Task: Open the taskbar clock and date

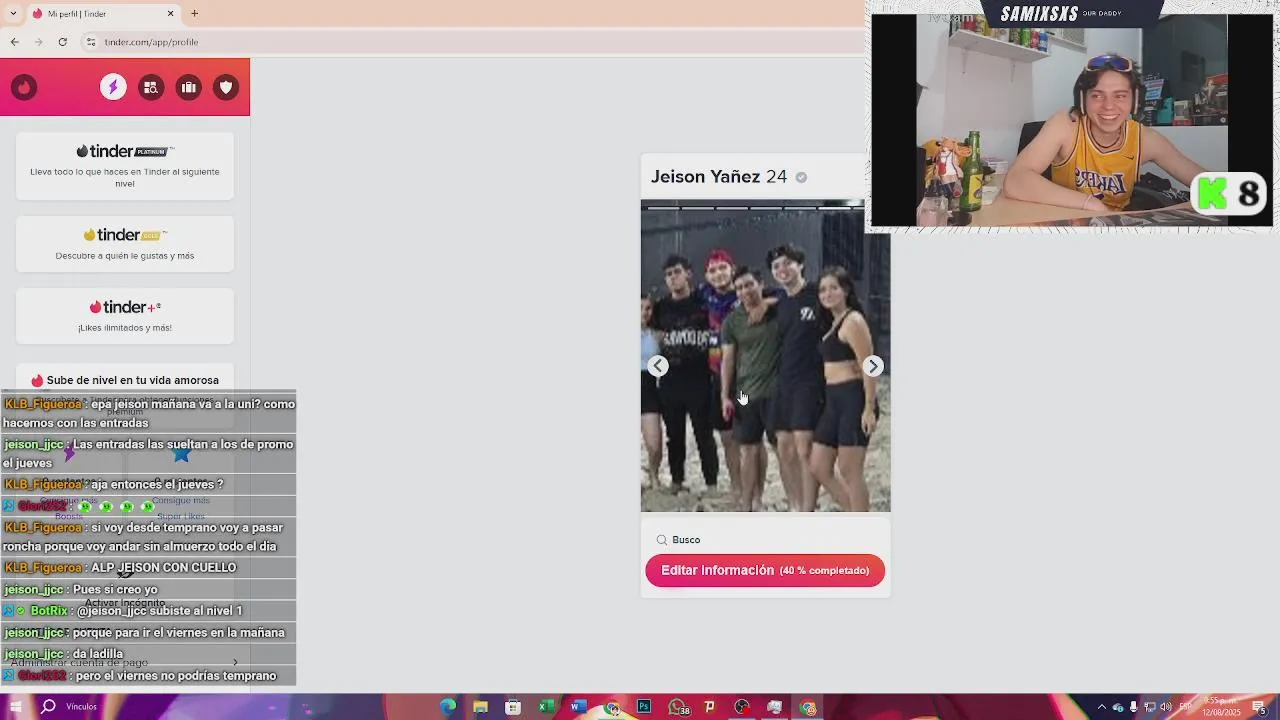Action: 1222,707
